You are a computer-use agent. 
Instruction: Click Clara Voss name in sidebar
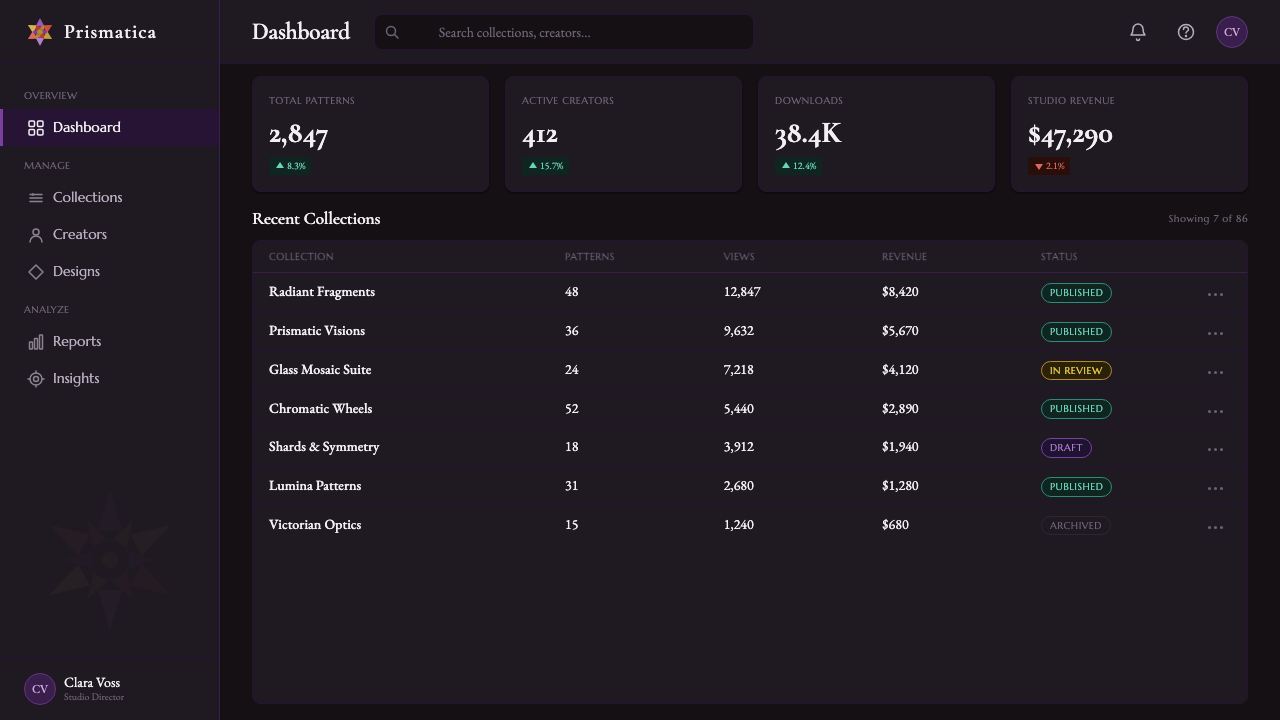point(92,683)
